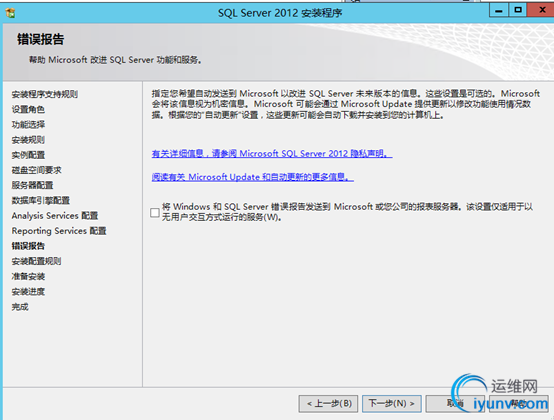Maximize the SQL Server 2012 setup window

point(518,10)
